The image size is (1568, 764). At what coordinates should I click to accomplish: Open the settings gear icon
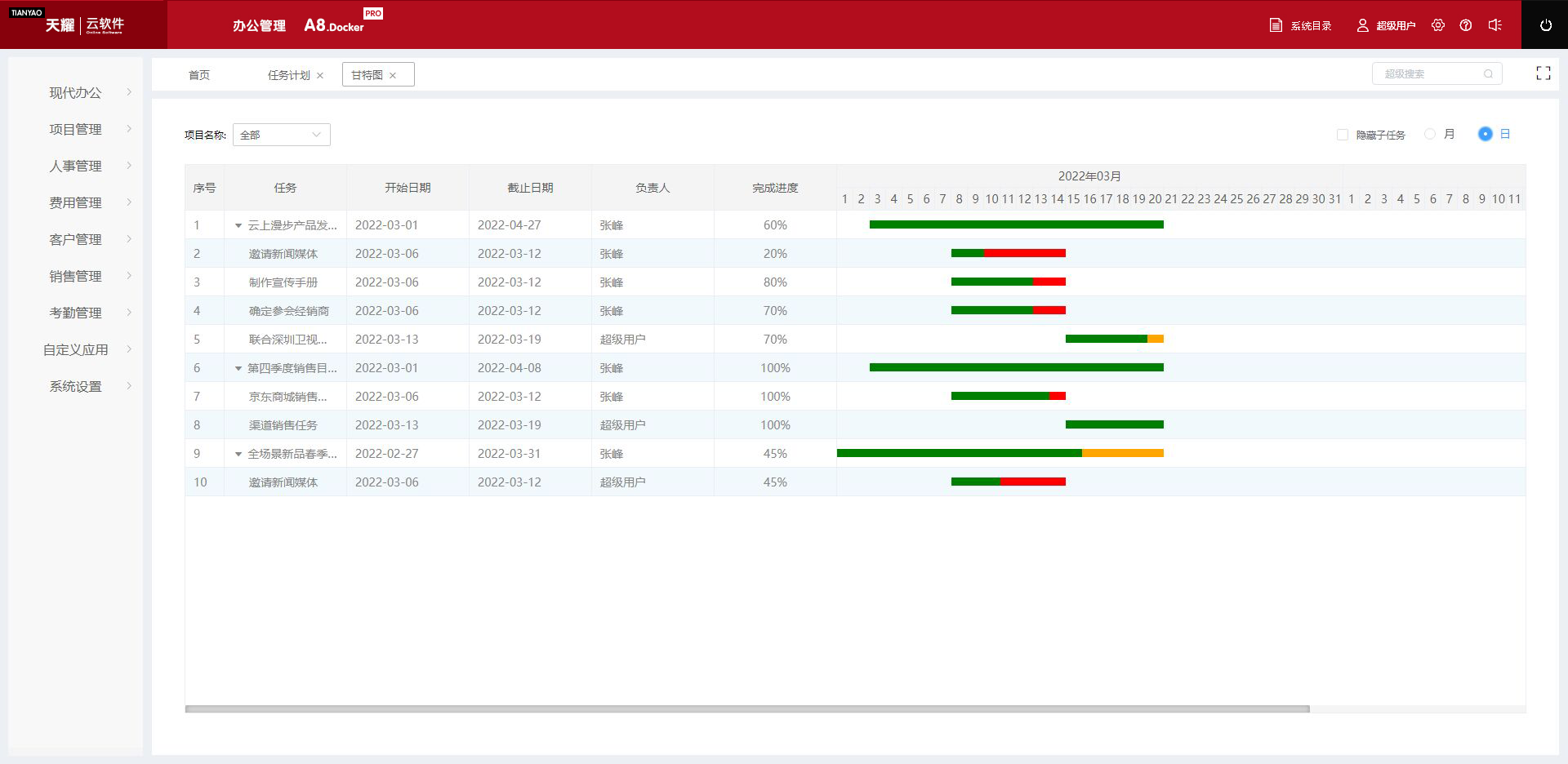pos(1438,25)
